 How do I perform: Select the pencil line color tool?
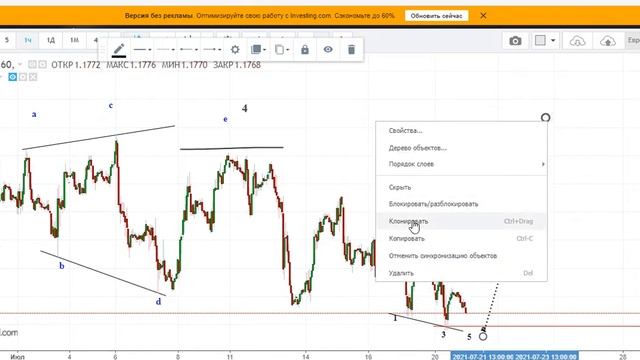(119, 50)
